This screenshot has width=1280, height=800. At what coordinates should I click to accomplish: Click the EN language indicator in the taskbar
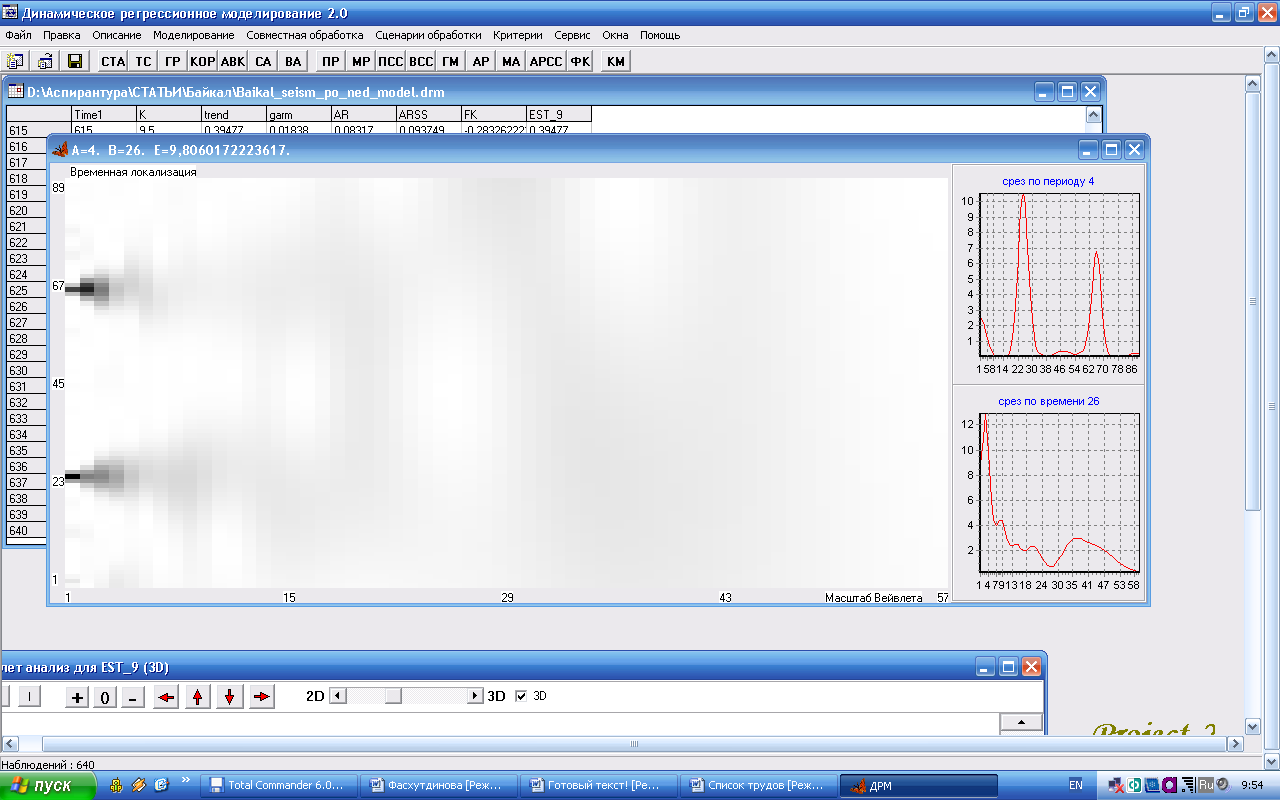(1076, 786)
